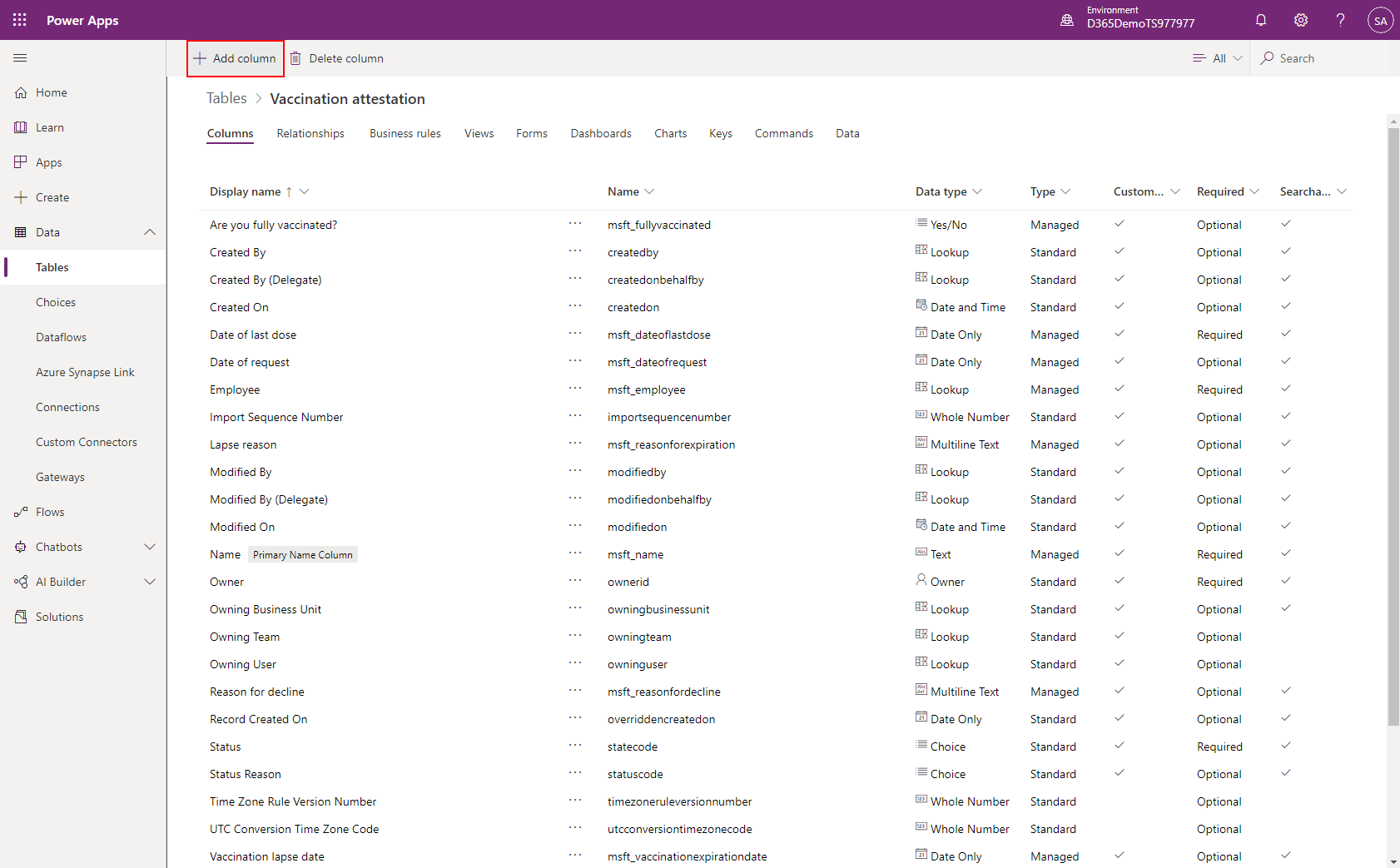The image size is (1400, 868).
Task: Click the environment picker icon
Action: [x=1067, y=20]
